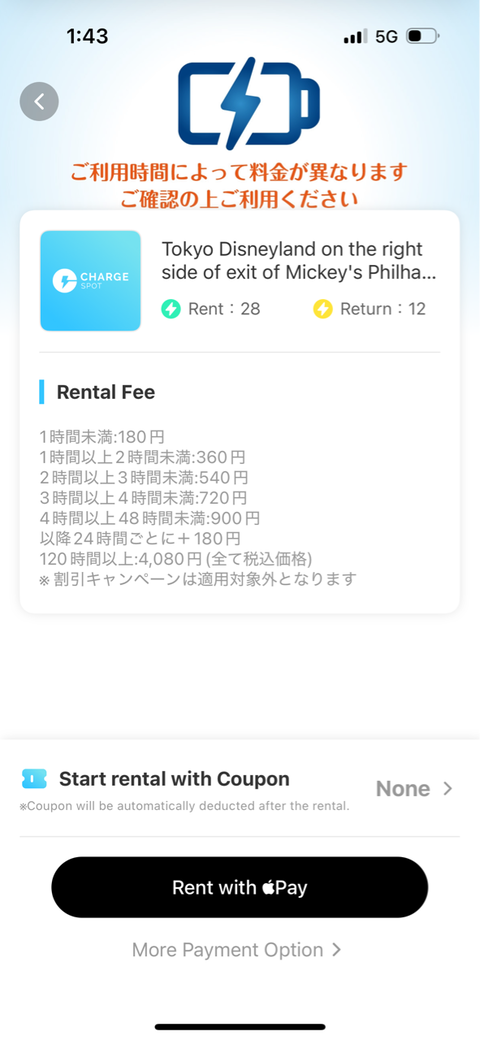Click the blue coupon ticket icon
Screen dimensions: 480x1040
pos(34,779)
